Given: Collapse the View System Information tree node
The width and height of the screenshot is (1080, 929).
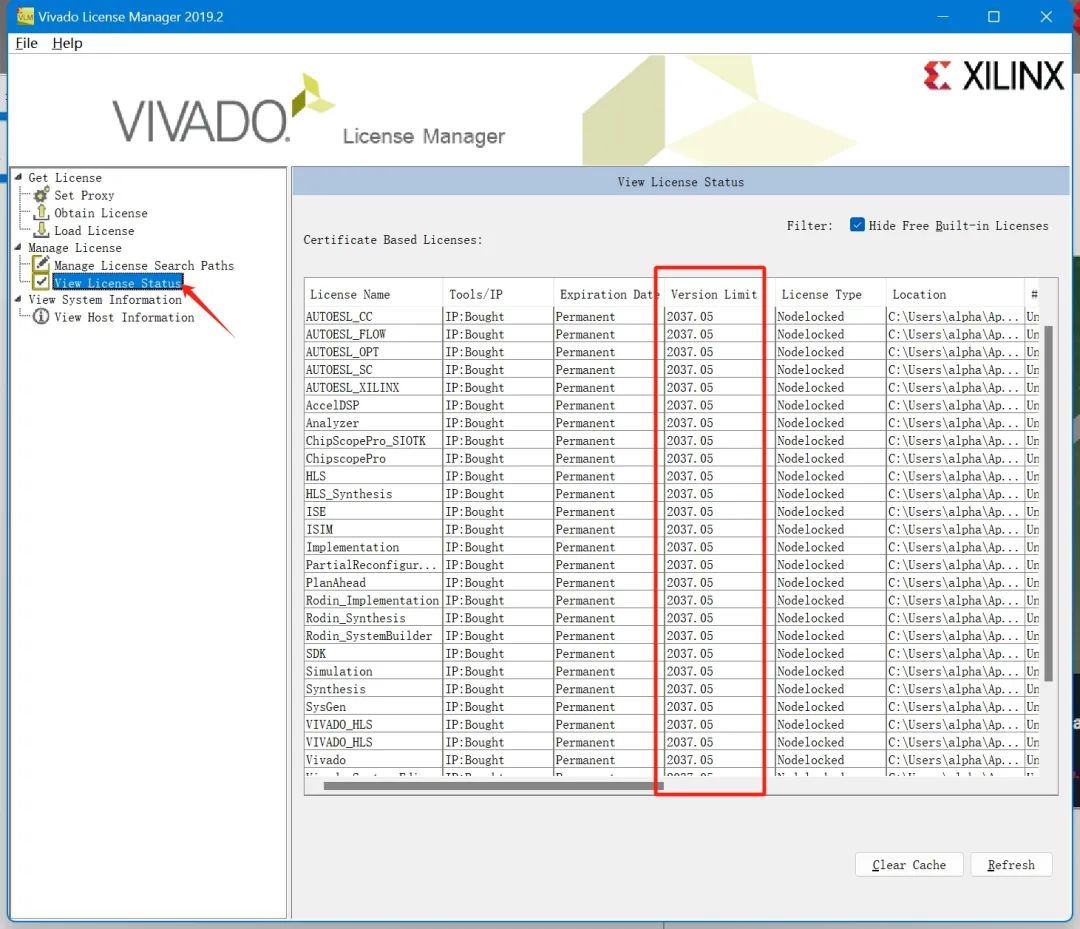Looking at the screenshot, I should (x=19, y=299).
